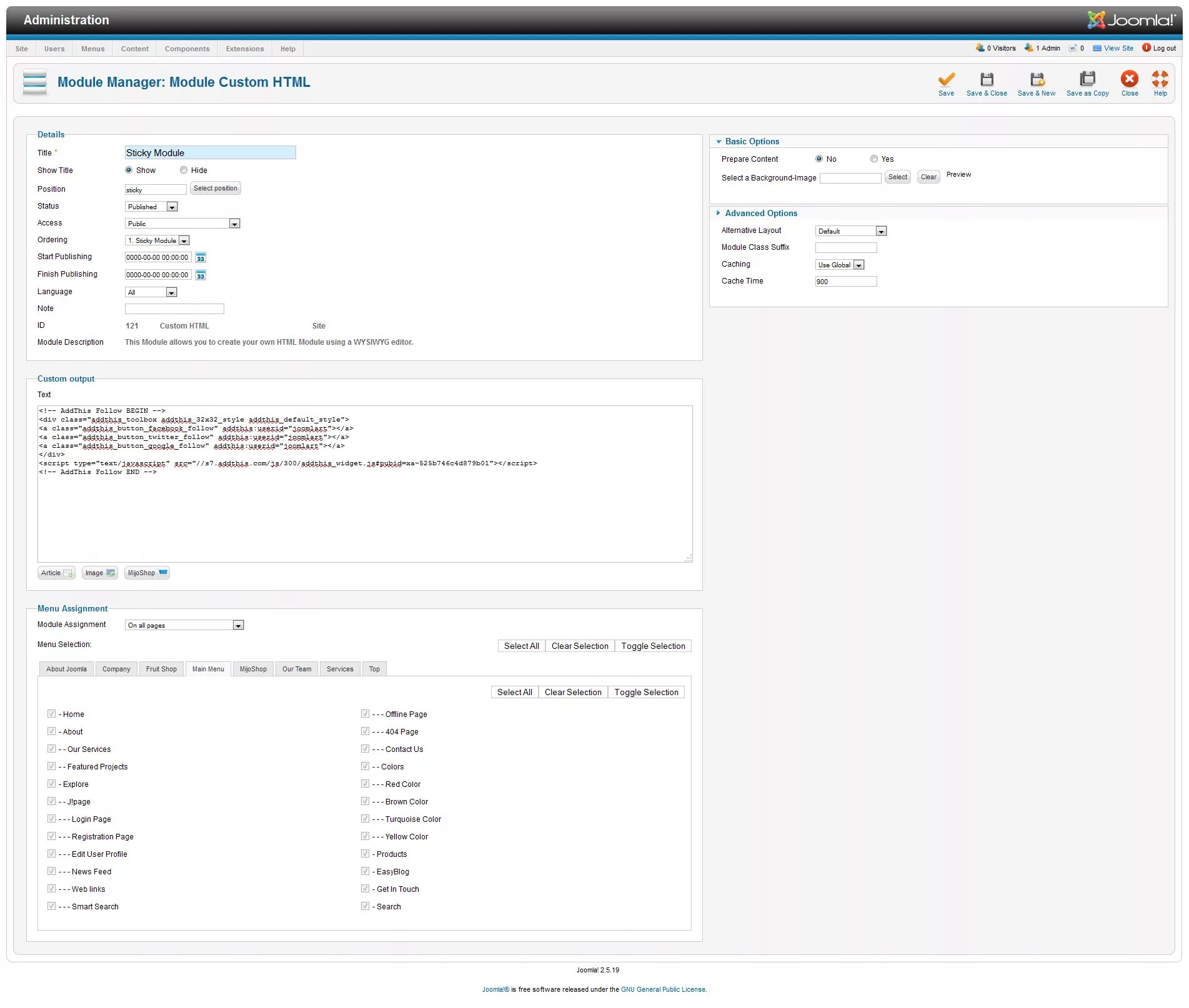The height and width of the screenshot is (1008, 1189).
Task: Switch to the About Joomla tab
Action: point(67,669)
